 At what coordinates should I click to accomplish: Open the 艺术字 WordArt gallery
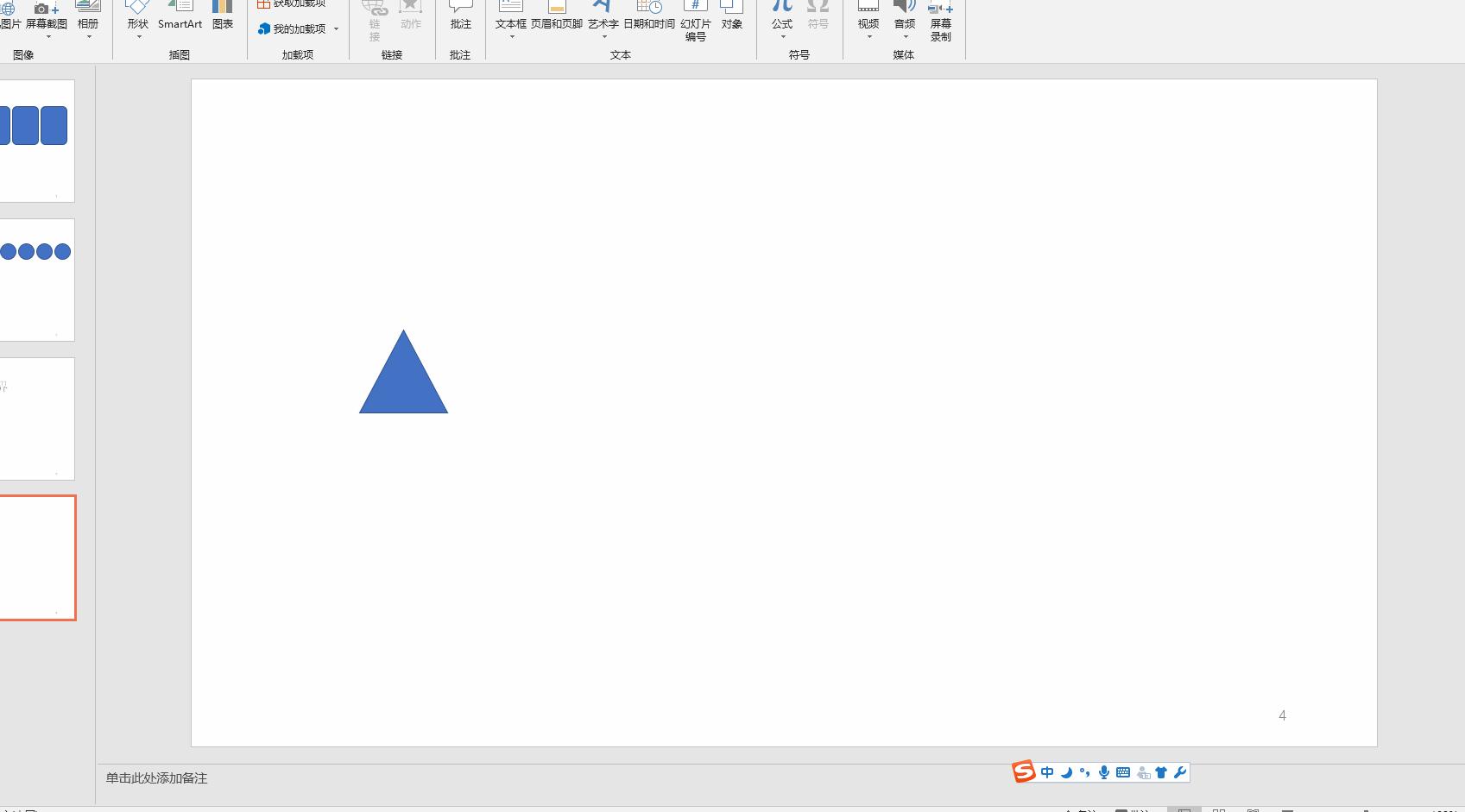(603, 26)
